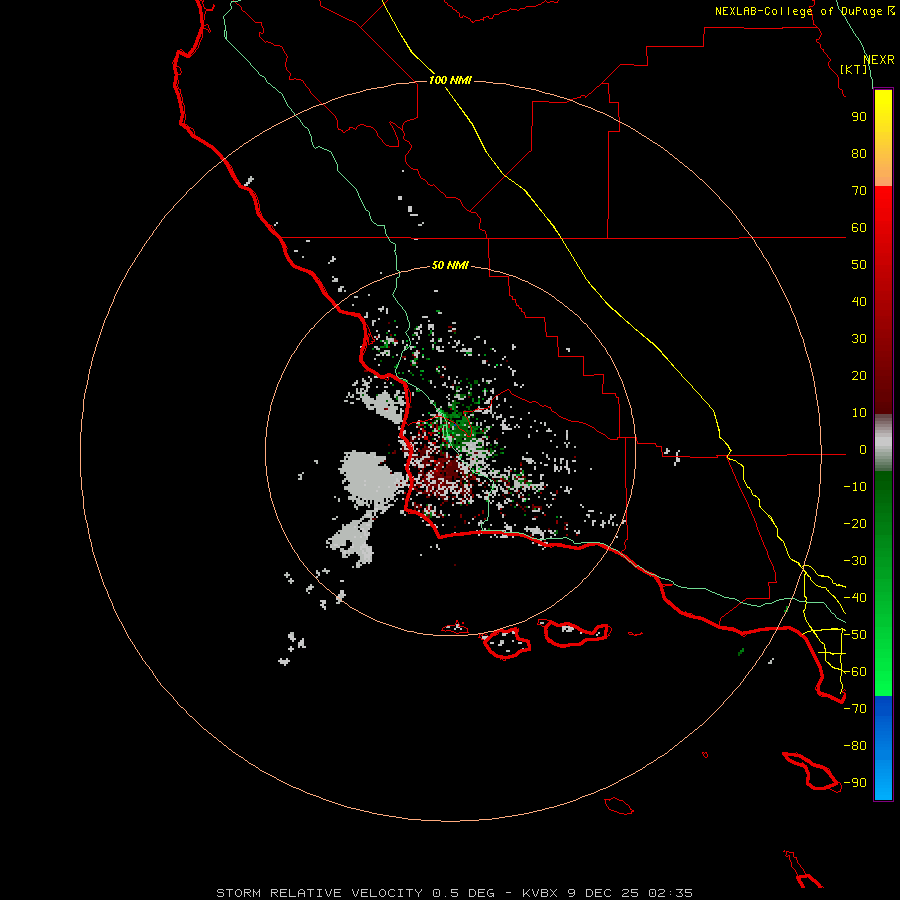Click the 100 NMI range ring label
Screen dimensions: 900x900
click(x=450, y=80)
